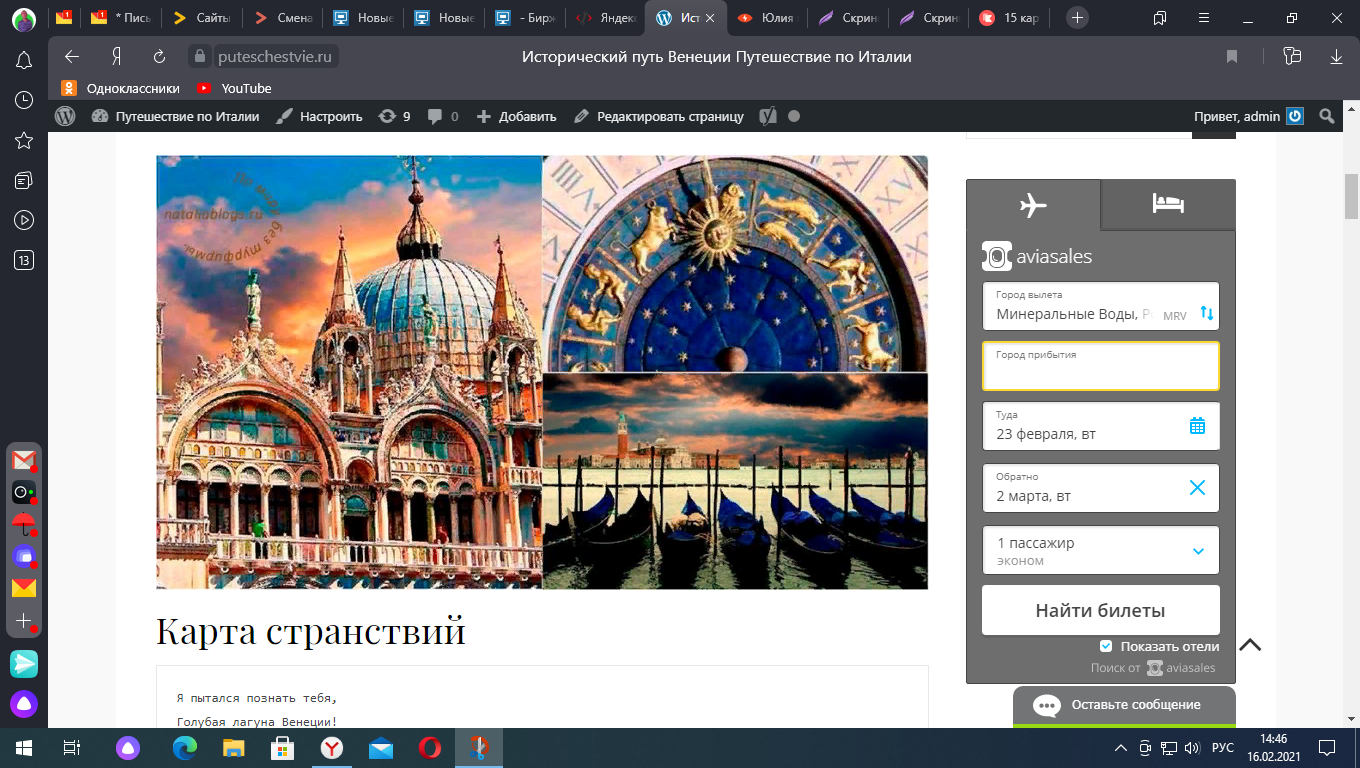Reload the current page
Image resolution: width=1360 pixels, height=768 pixels.
[159, 57]
